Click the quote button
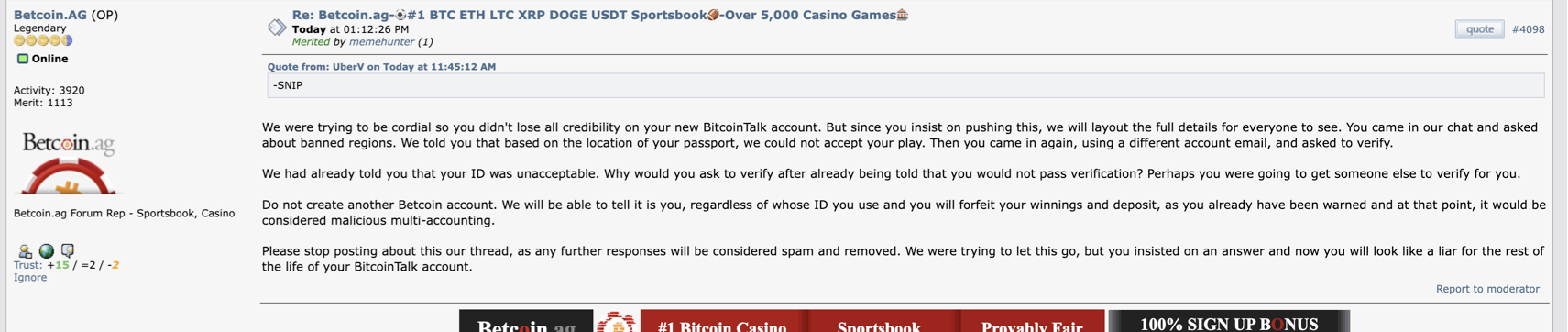 click(1479, 29)
